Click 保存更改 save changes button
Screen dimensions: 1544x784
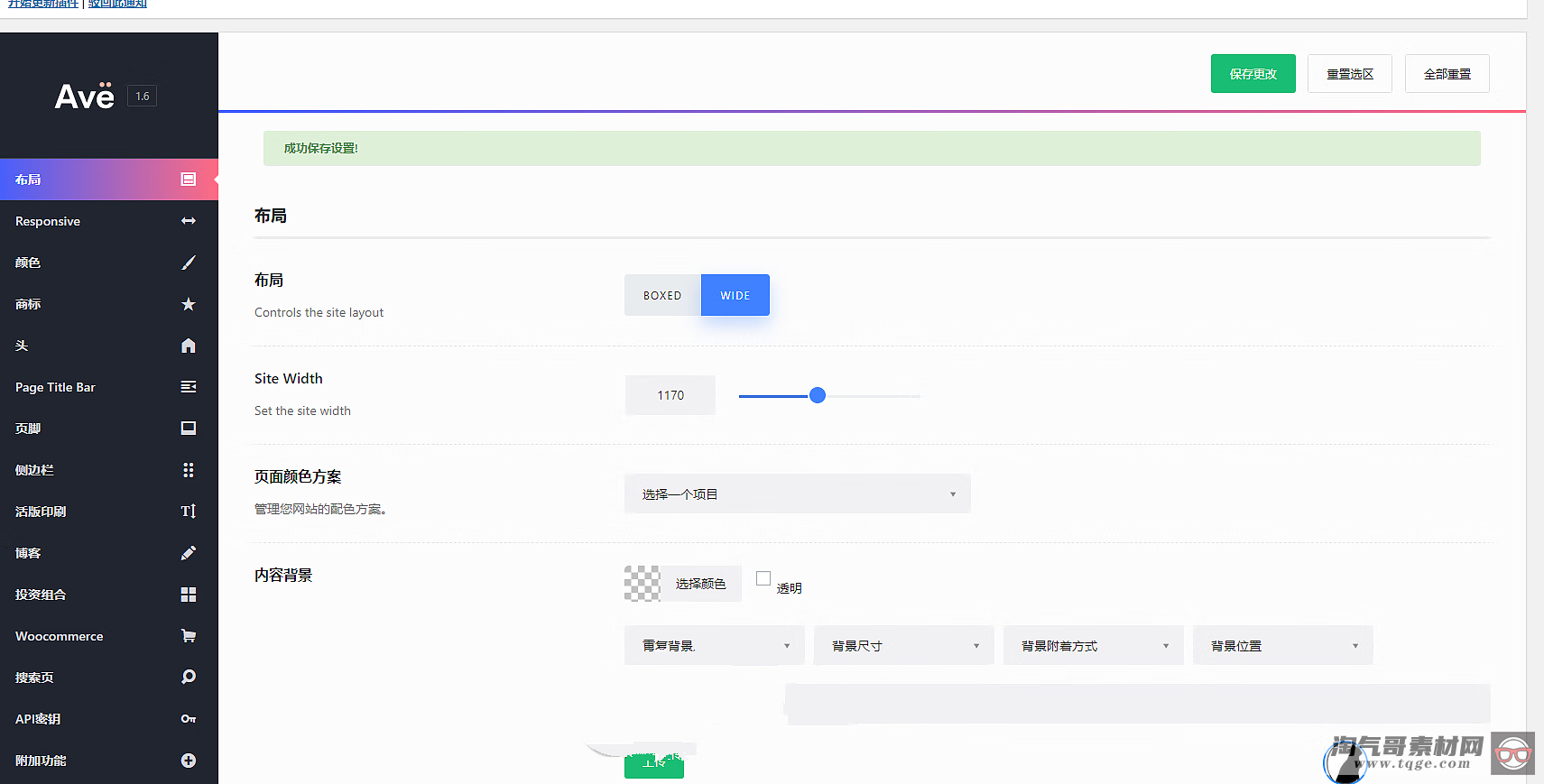(x=1253, y=73)
